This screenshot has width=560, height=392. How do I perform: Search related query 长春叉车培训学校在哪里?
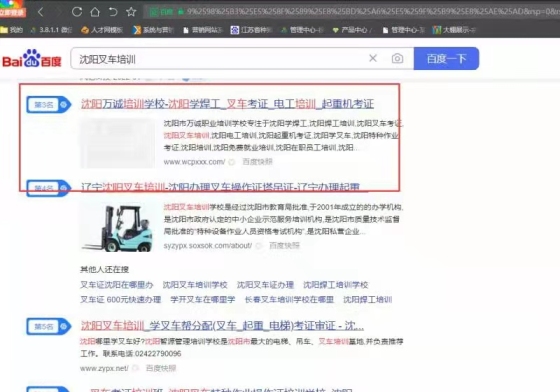click(289, 300)
